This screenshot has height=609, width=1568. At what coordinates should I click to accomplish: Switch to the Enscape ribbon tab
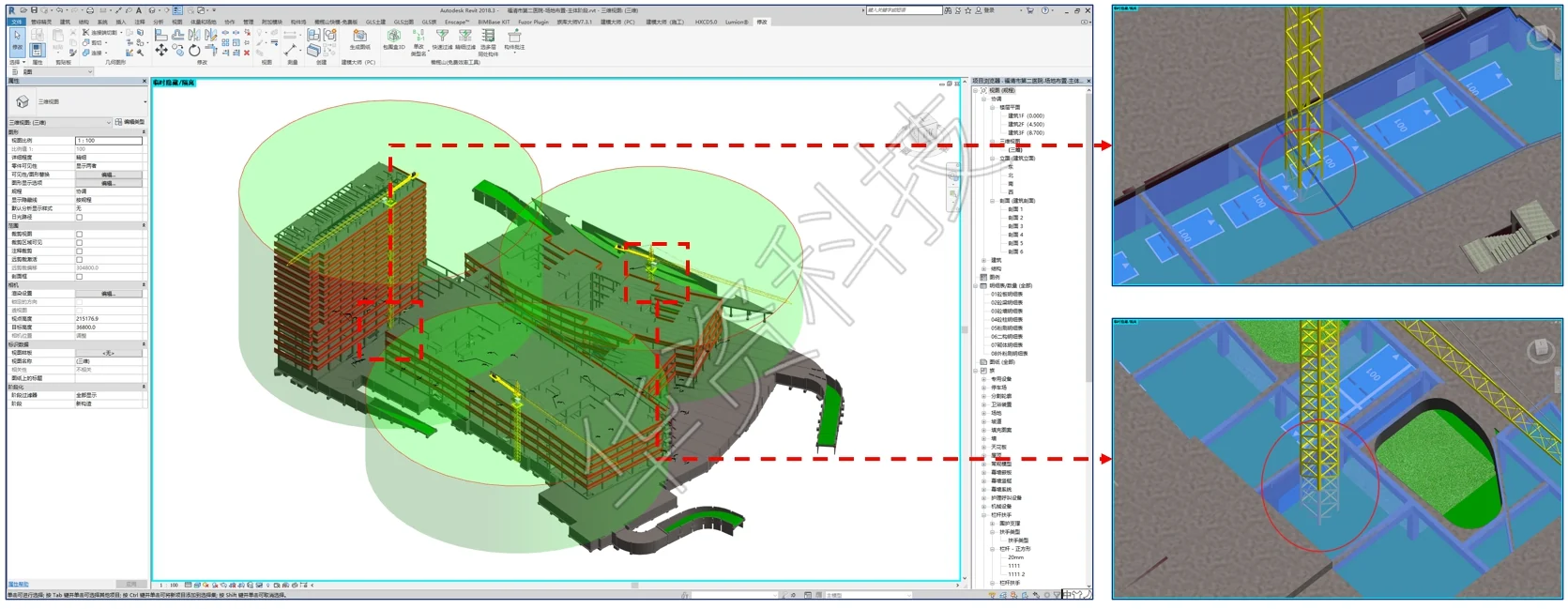pos(457,22)
